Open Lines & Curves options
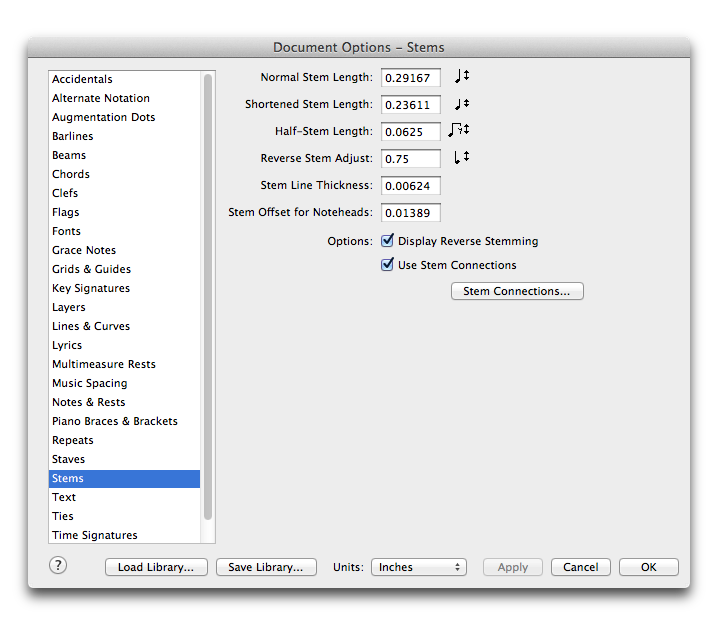The height and width of the screenshot is (624, 718). 124,326
